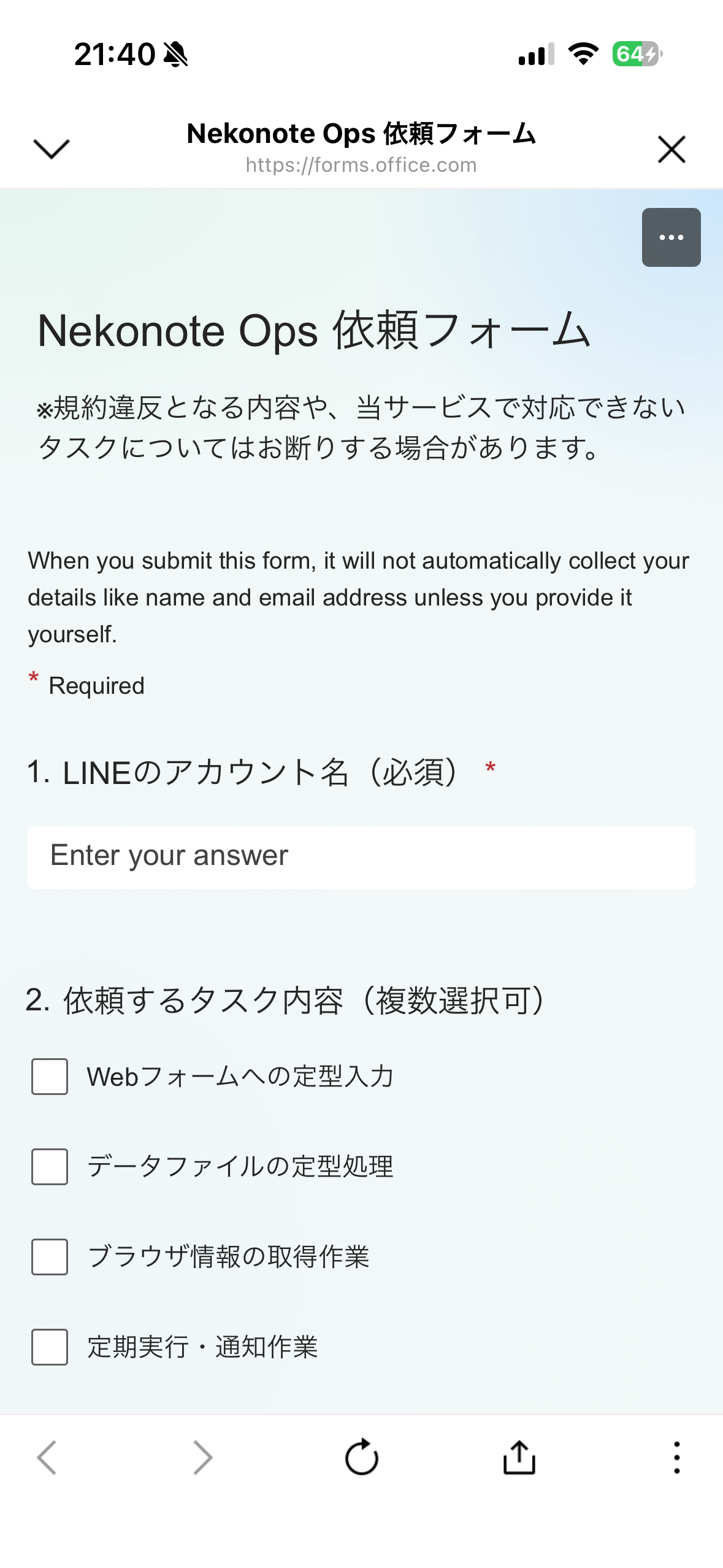The image size is (723, 1568).
Task: Open the browser three-dot menu
Action: pos(676,1457)
